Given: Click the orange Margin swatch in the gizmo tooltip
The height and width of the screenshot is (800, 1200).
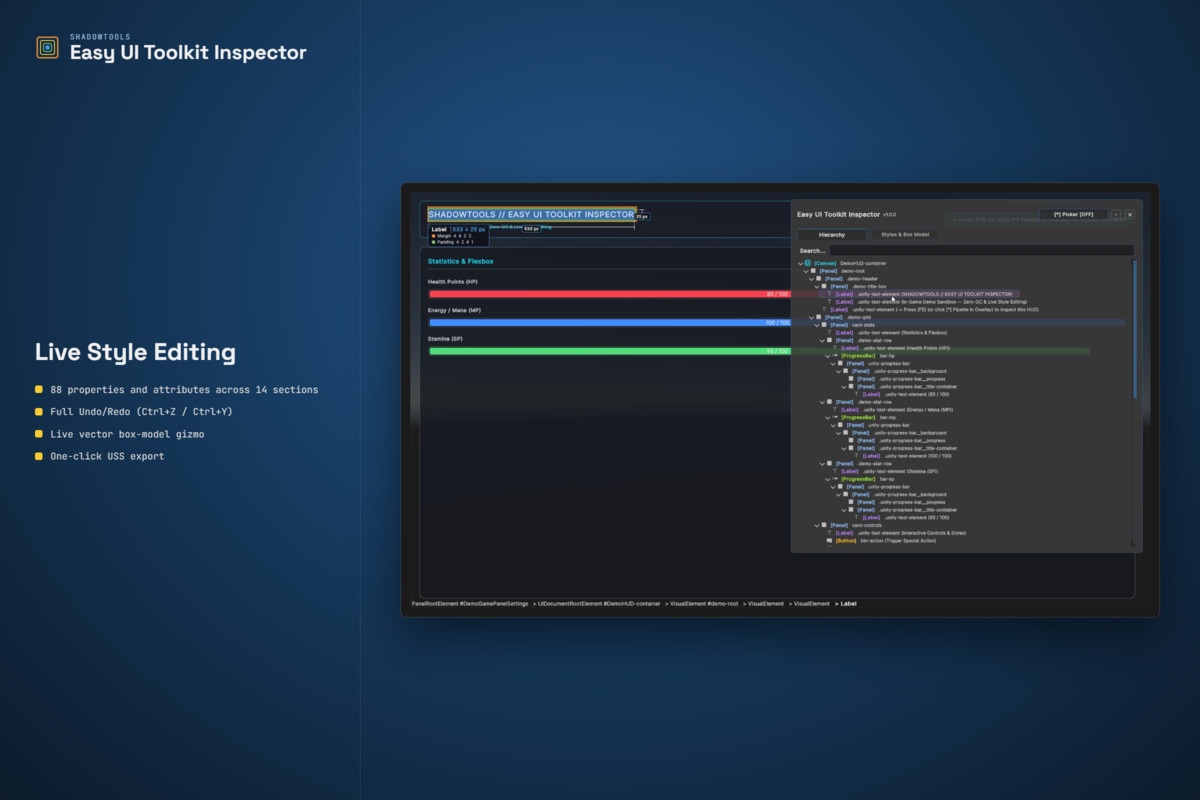Looking at the screenshot, I should (x=434, y=236).
